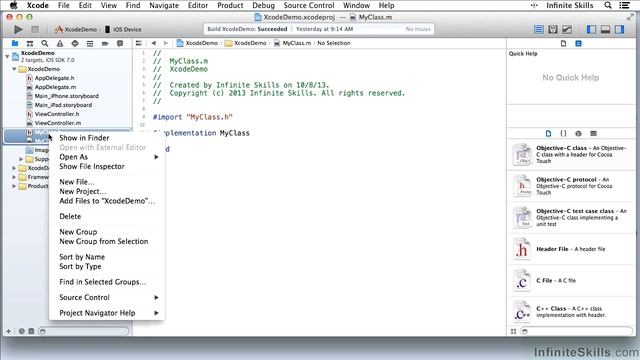Run the project with the Play button
Screen dimensions: 640x360
pyautogui.click(x=18, y=29)
